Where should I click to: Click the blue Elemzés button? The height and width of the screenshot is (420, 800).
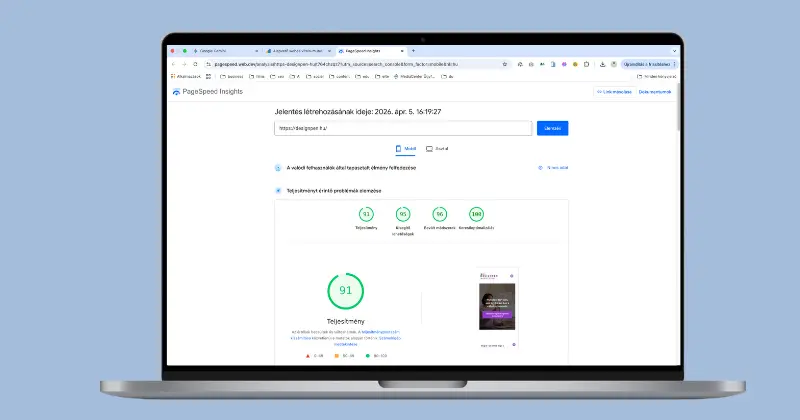(x=553, y=128)
